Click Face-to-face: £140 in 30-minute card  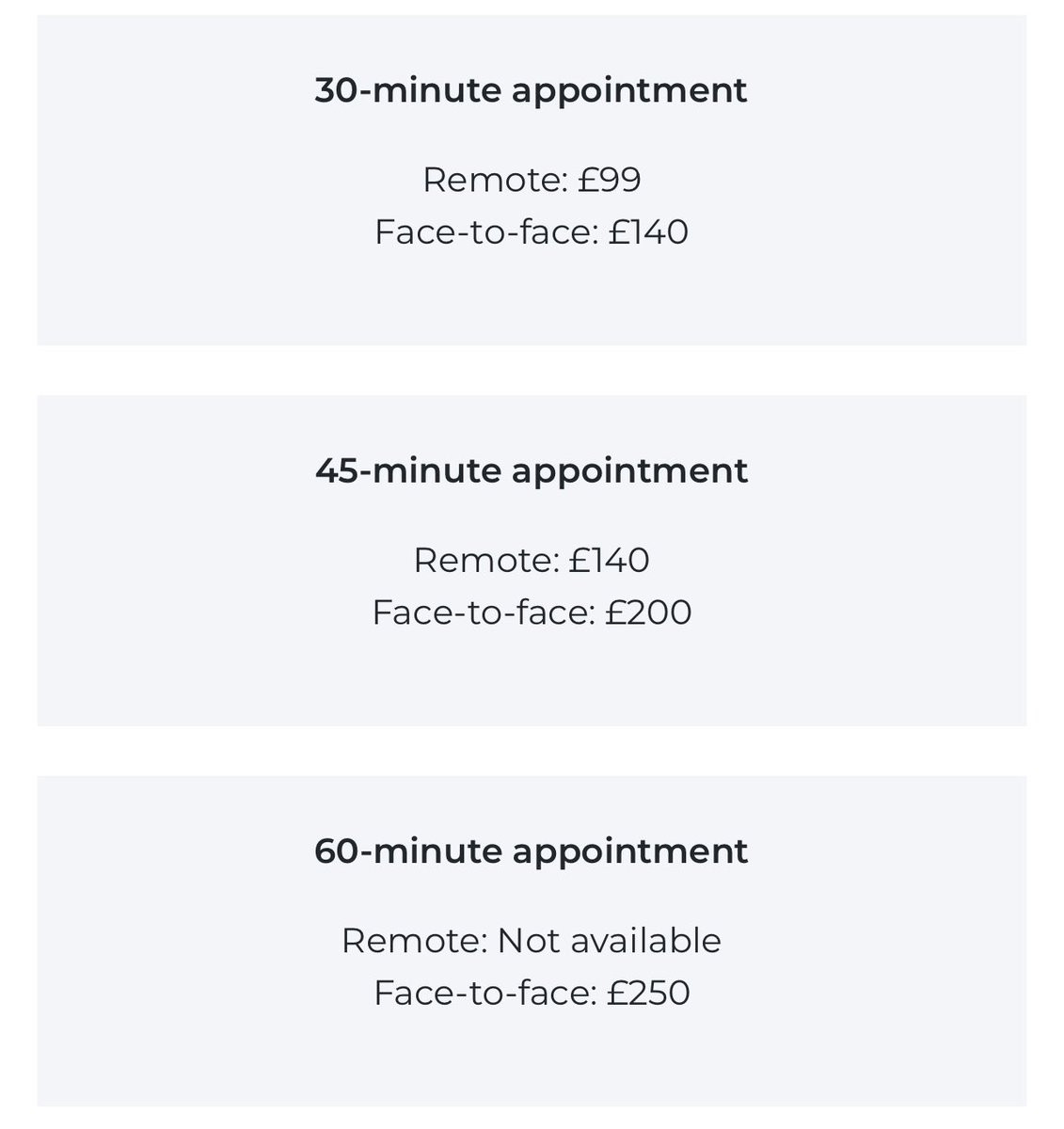[x=532, y=232]
